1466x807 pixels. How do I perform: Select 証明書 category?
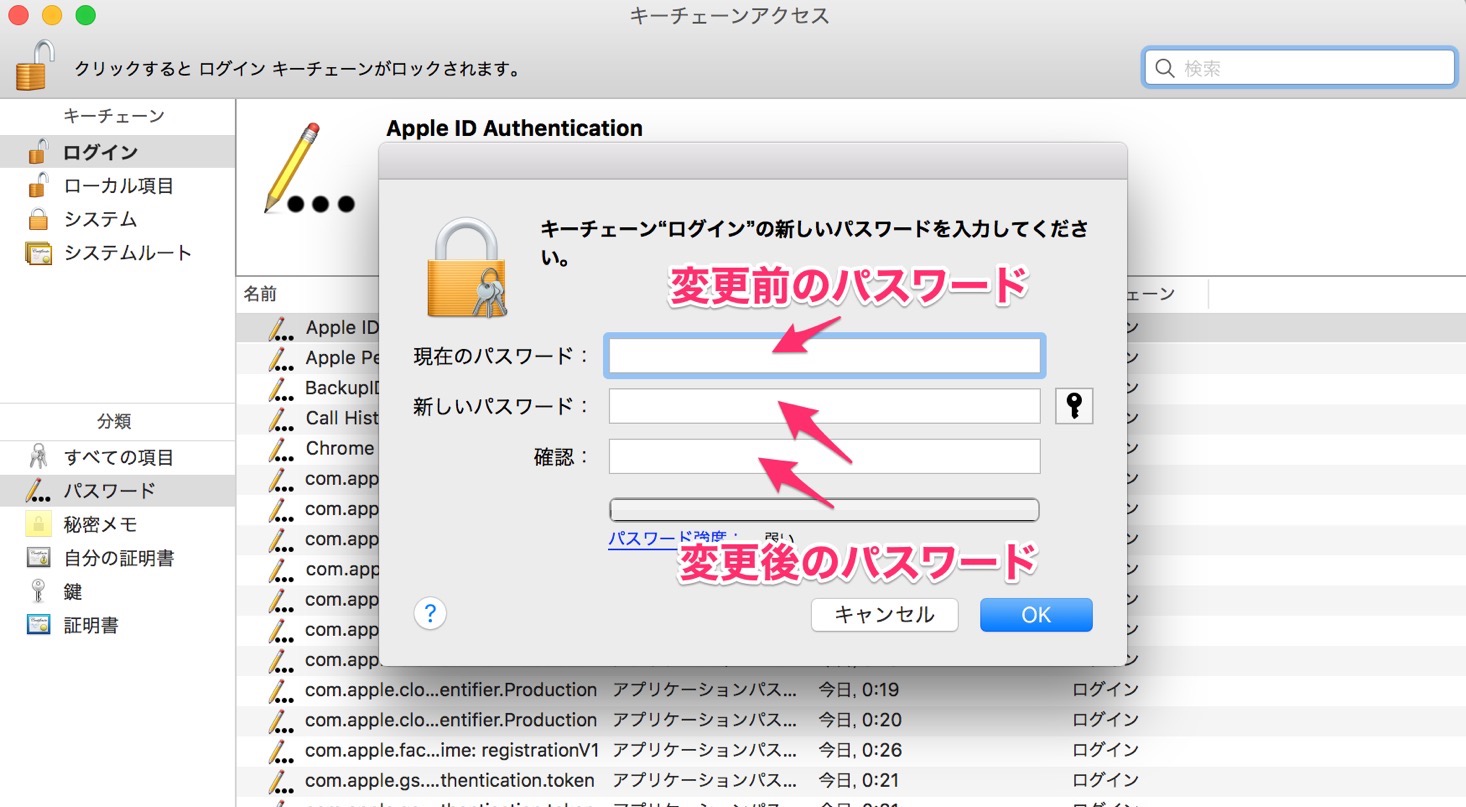tap(117, 625)
